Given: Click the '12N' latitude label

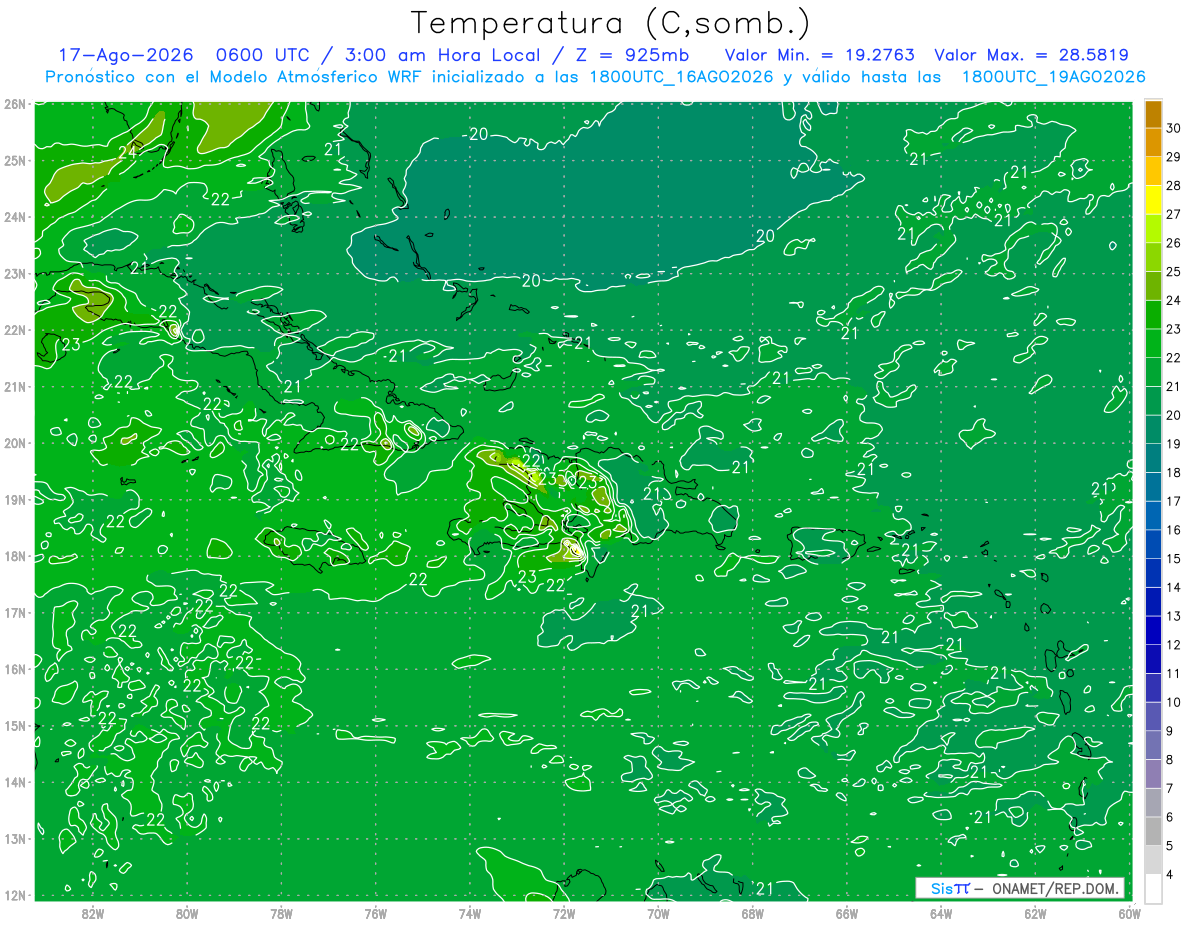Looking at the screenshot, I should tap(15, 895).
